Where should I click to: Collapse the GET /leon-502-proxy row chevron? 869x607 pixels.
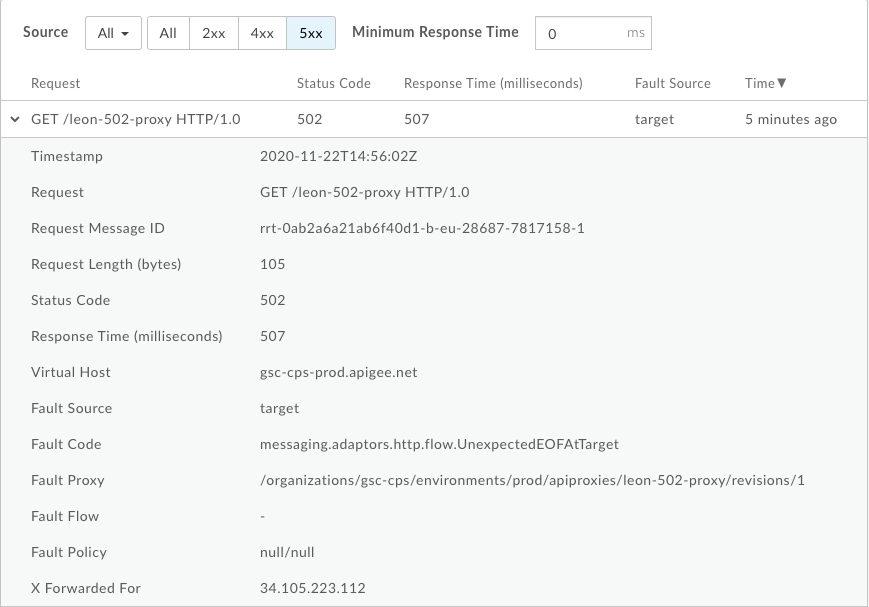click(x=15, y=119)
